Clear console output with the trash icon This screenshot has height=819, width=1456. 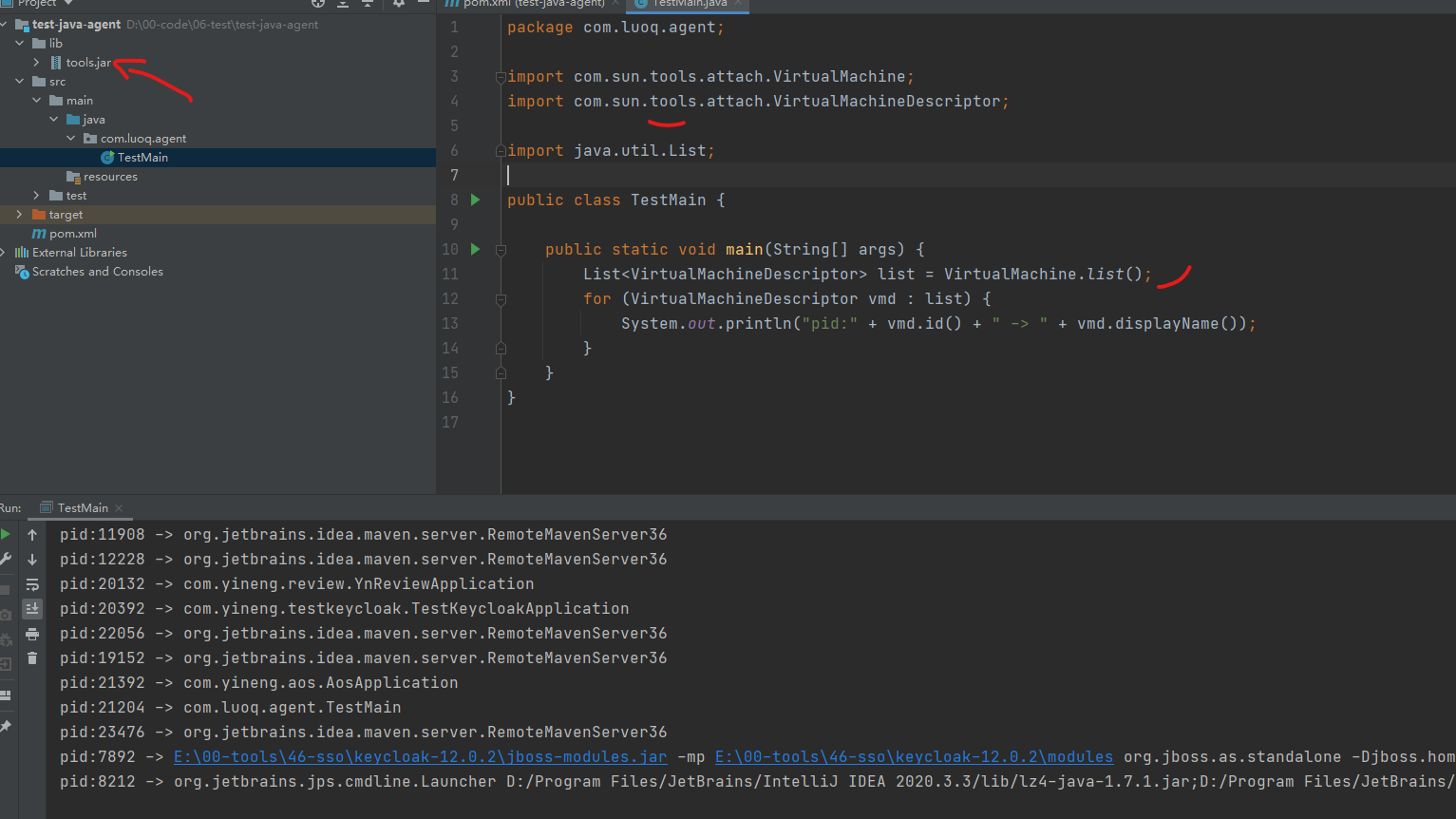(32, 657)
